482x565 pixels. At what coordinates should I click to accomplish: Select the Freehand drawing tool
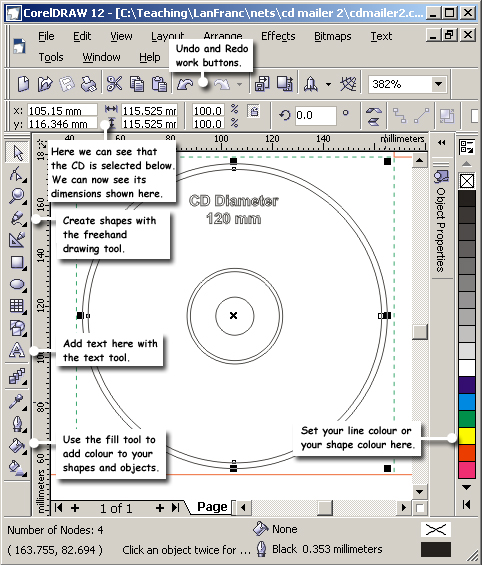(17, 218)
